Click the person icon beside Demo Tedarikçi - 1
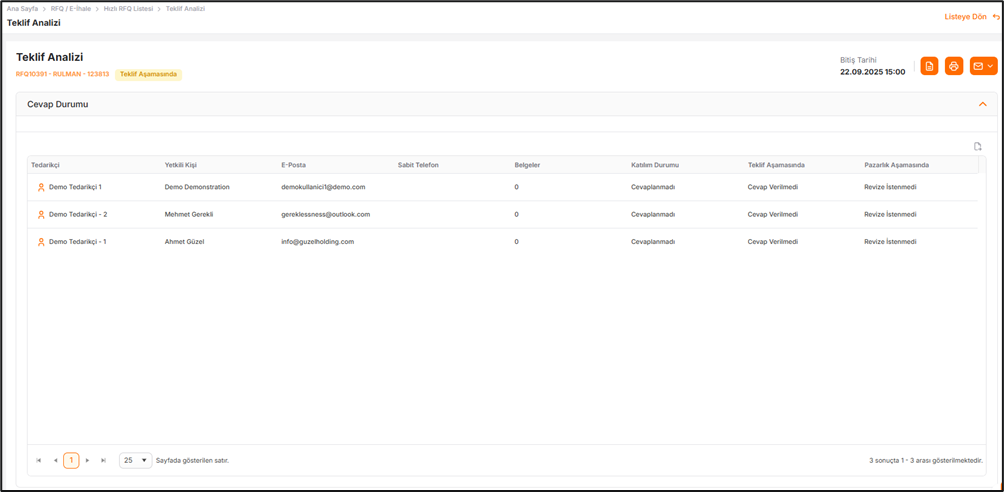 [x=41, y=242]
